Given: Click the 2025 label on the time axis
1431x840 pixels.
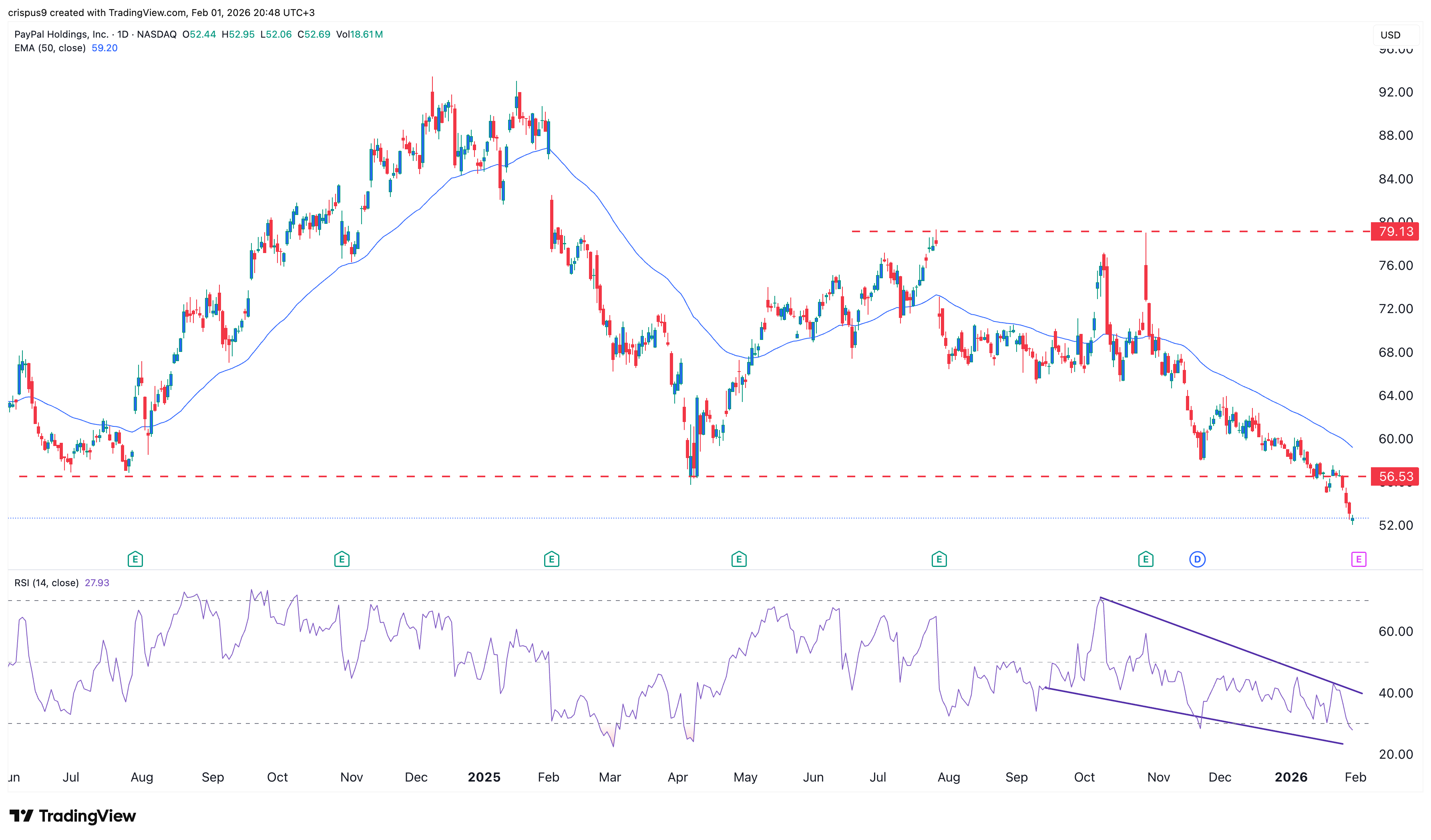Looking at the screenshot, I should coord(484,777).
